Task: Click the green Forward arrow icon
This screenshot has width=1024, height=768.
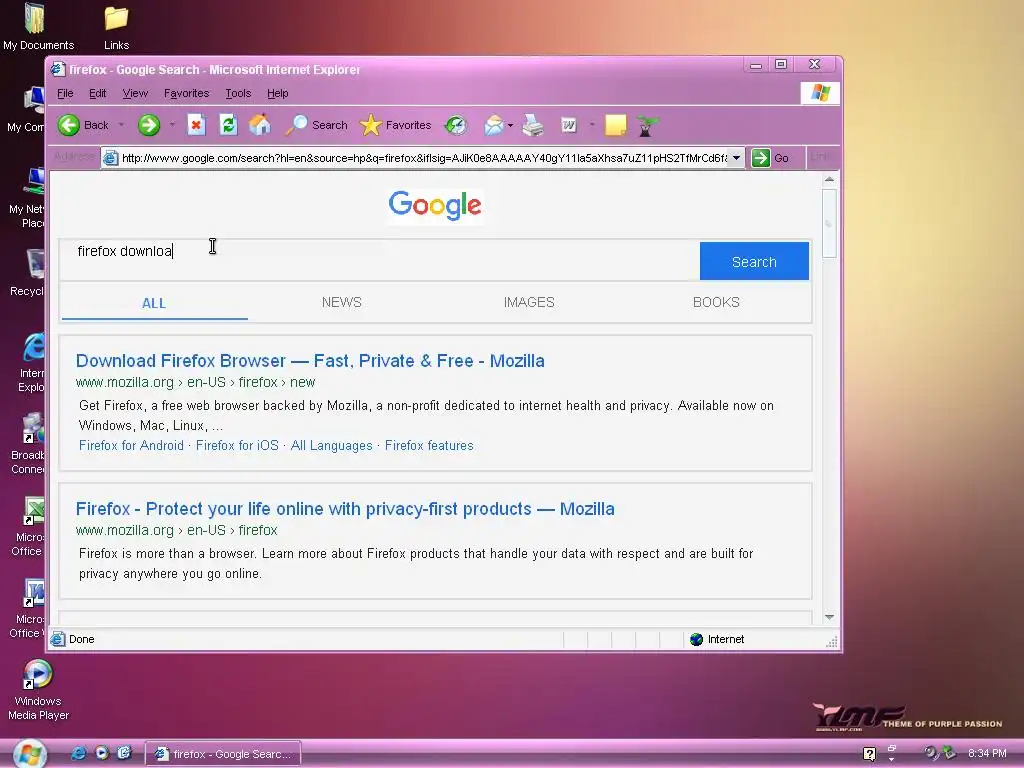Action: click(149, 125)
